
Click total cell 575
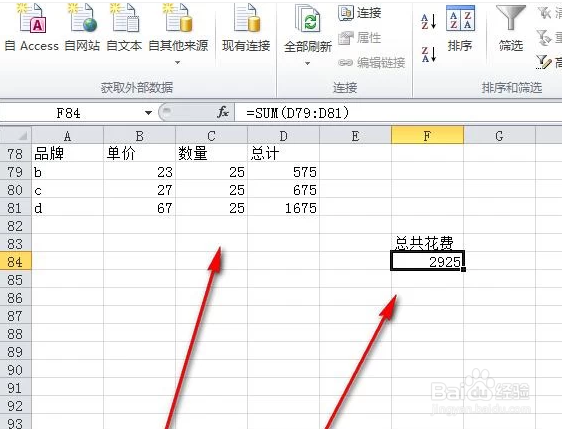click(284, 172)
